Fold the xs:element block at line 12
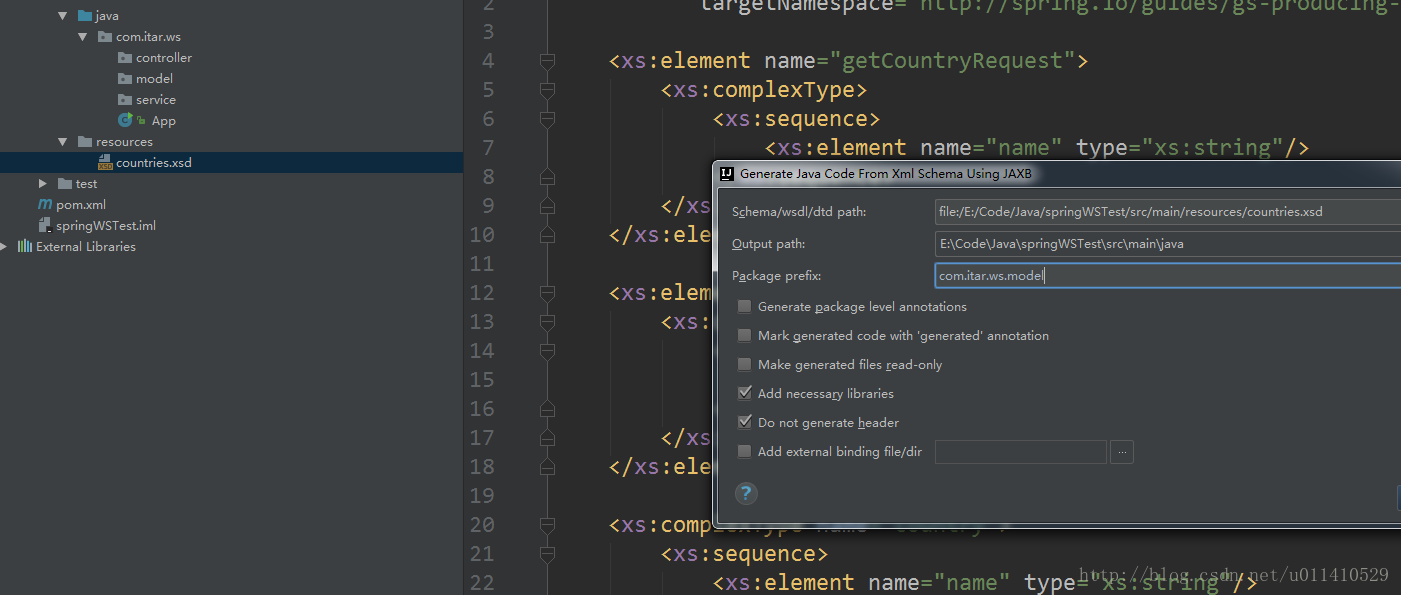This screenshot has height=595, width=1401. [547, 293]
